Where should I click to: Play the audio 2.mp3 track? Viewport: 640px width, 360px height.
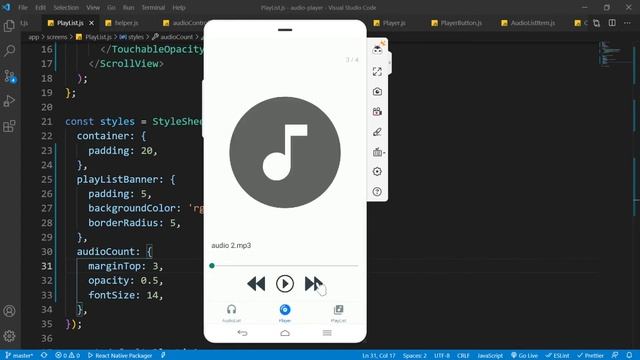285,284
